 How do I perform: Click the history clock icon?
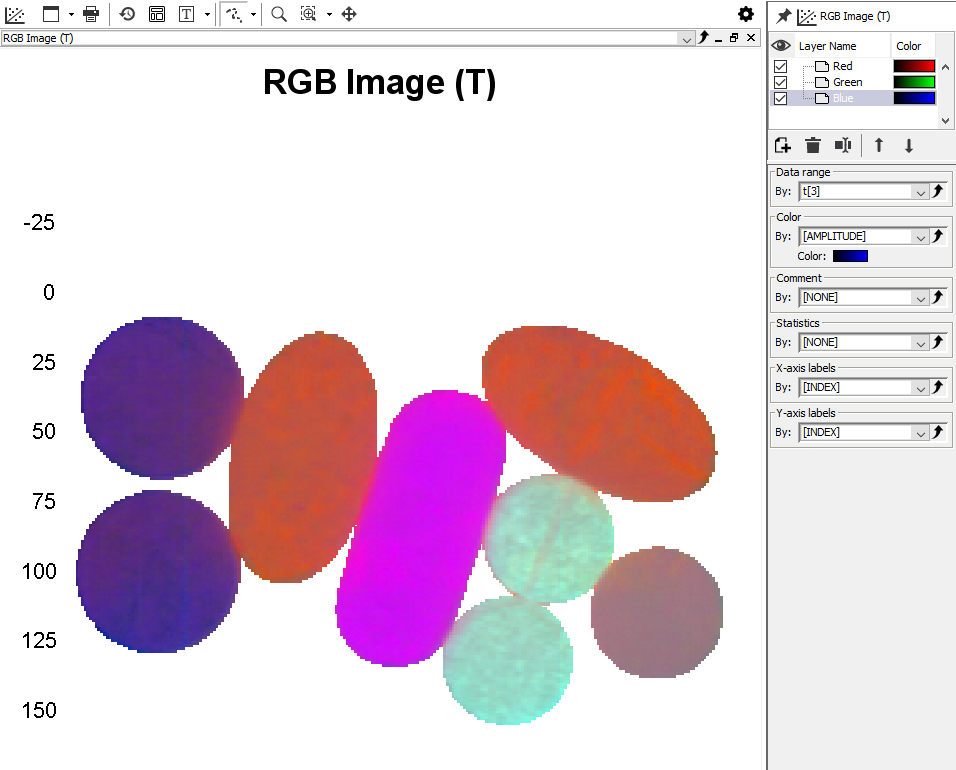click(x=127, y=14)
